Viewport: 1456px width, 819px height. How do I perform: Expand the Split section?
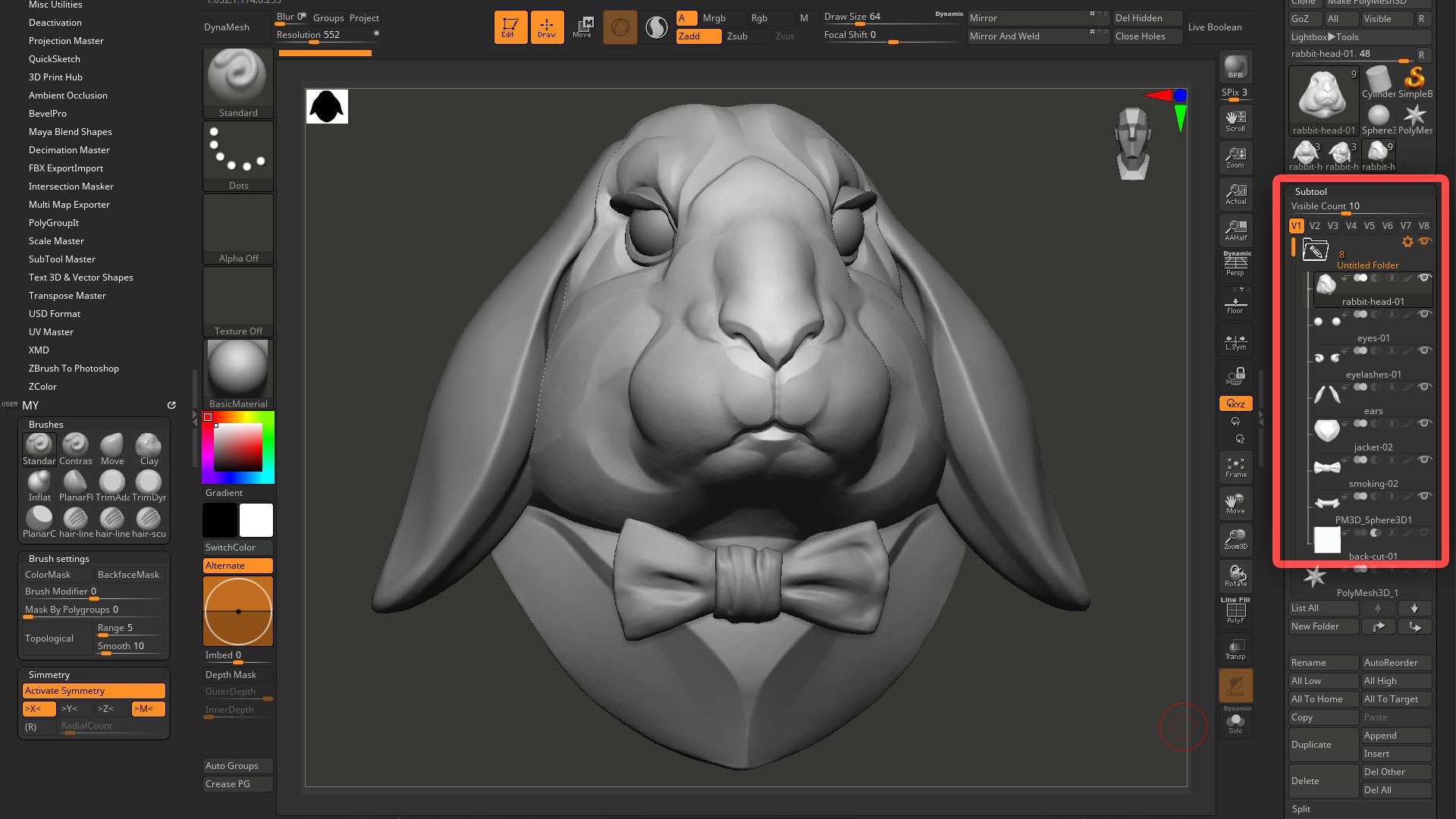[x=1301, y=809]
